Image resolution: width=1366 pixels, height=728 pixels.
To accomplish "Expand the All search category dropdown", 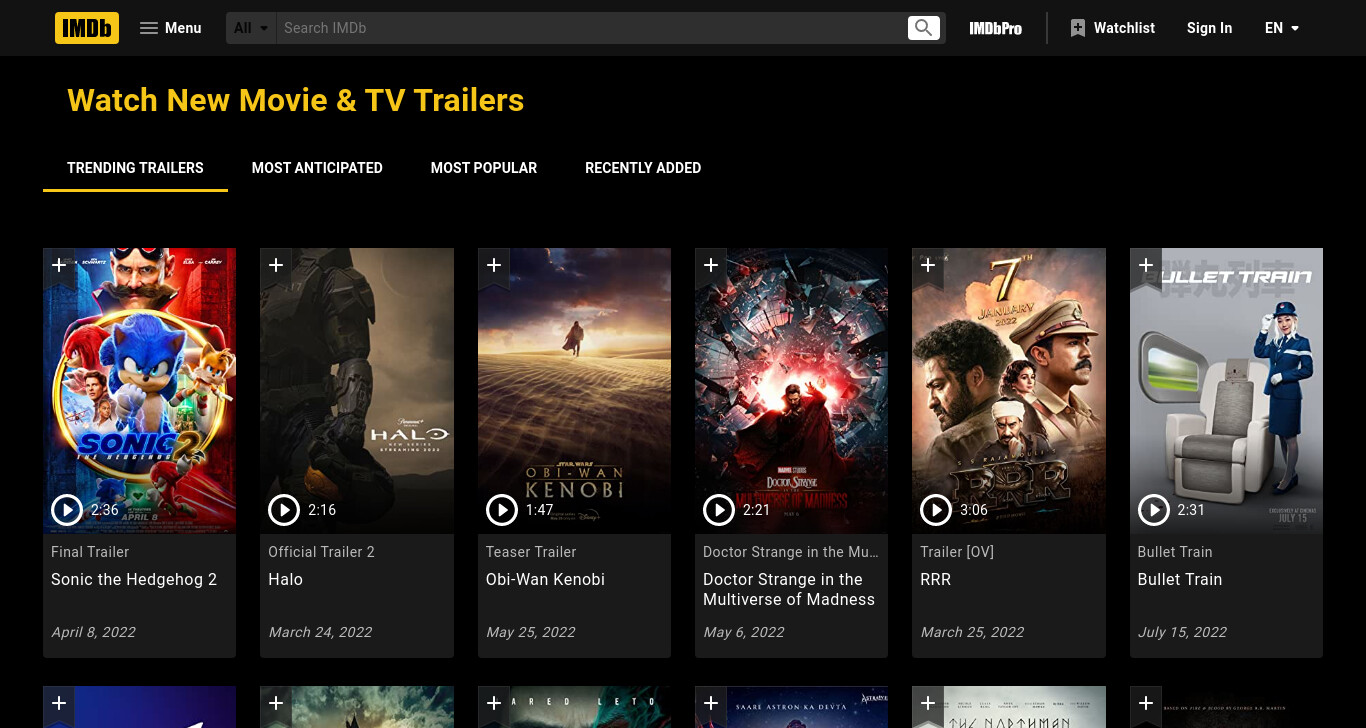I will click(251, 28).
